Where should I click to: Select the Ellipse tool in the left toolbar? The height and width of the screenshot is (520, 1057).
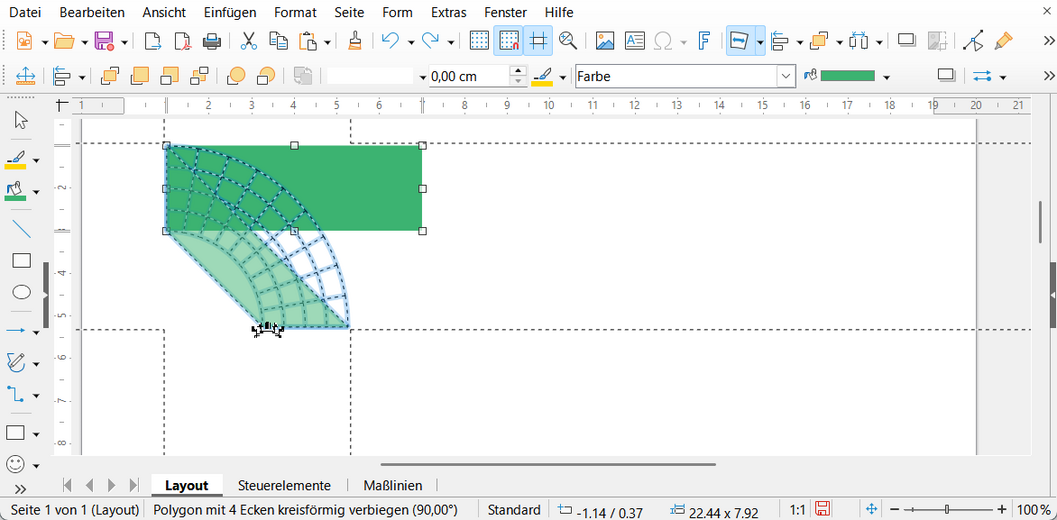(21, 293)
